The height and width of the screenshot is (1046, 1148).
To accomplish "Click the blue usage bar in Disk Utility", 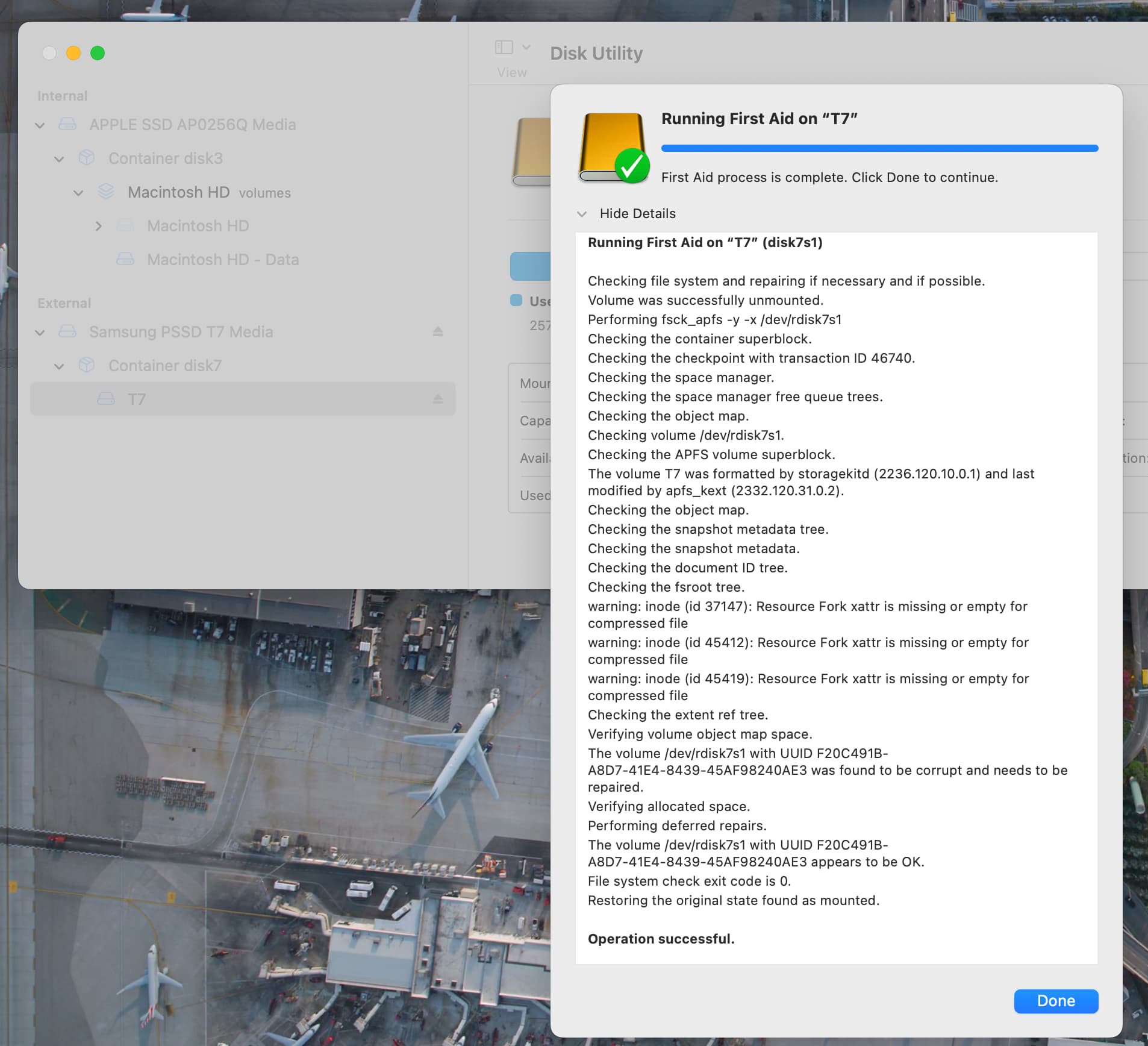I will coord(530,266).
